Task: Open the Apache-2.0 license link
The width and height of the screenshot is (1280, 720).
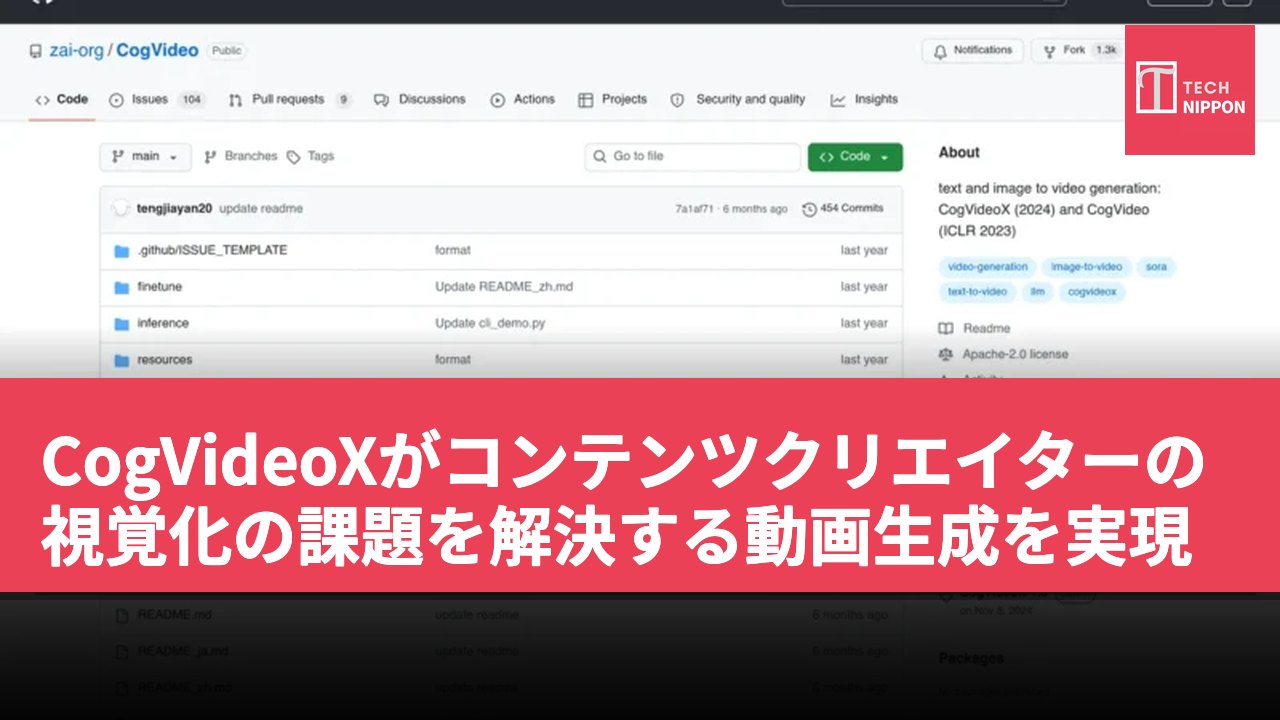Action: (1003, 355)
